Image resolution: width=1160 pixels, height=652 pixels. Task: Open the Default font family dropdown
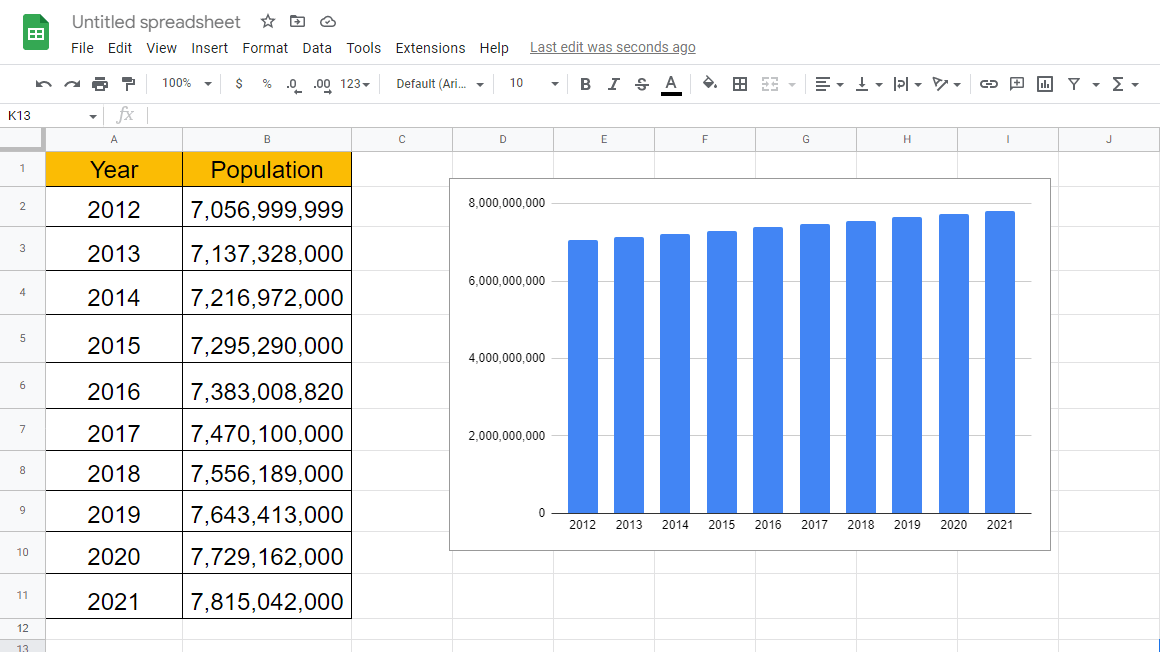[439, 84]
